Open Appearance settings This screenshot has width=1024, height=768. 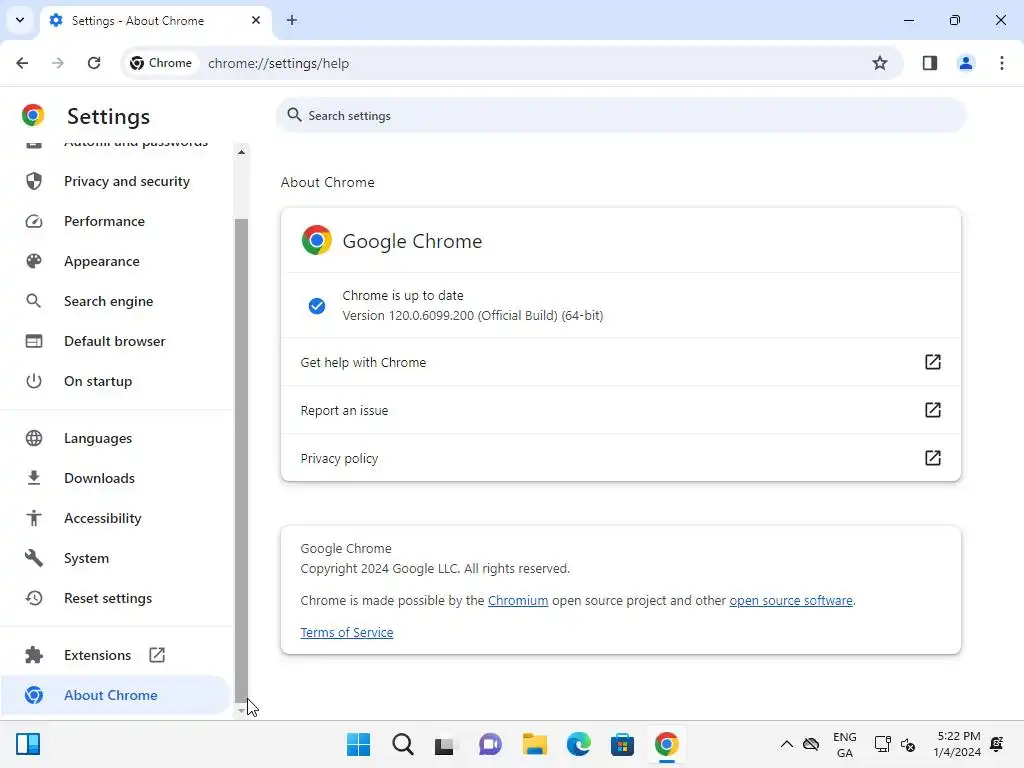pos(116,261)
